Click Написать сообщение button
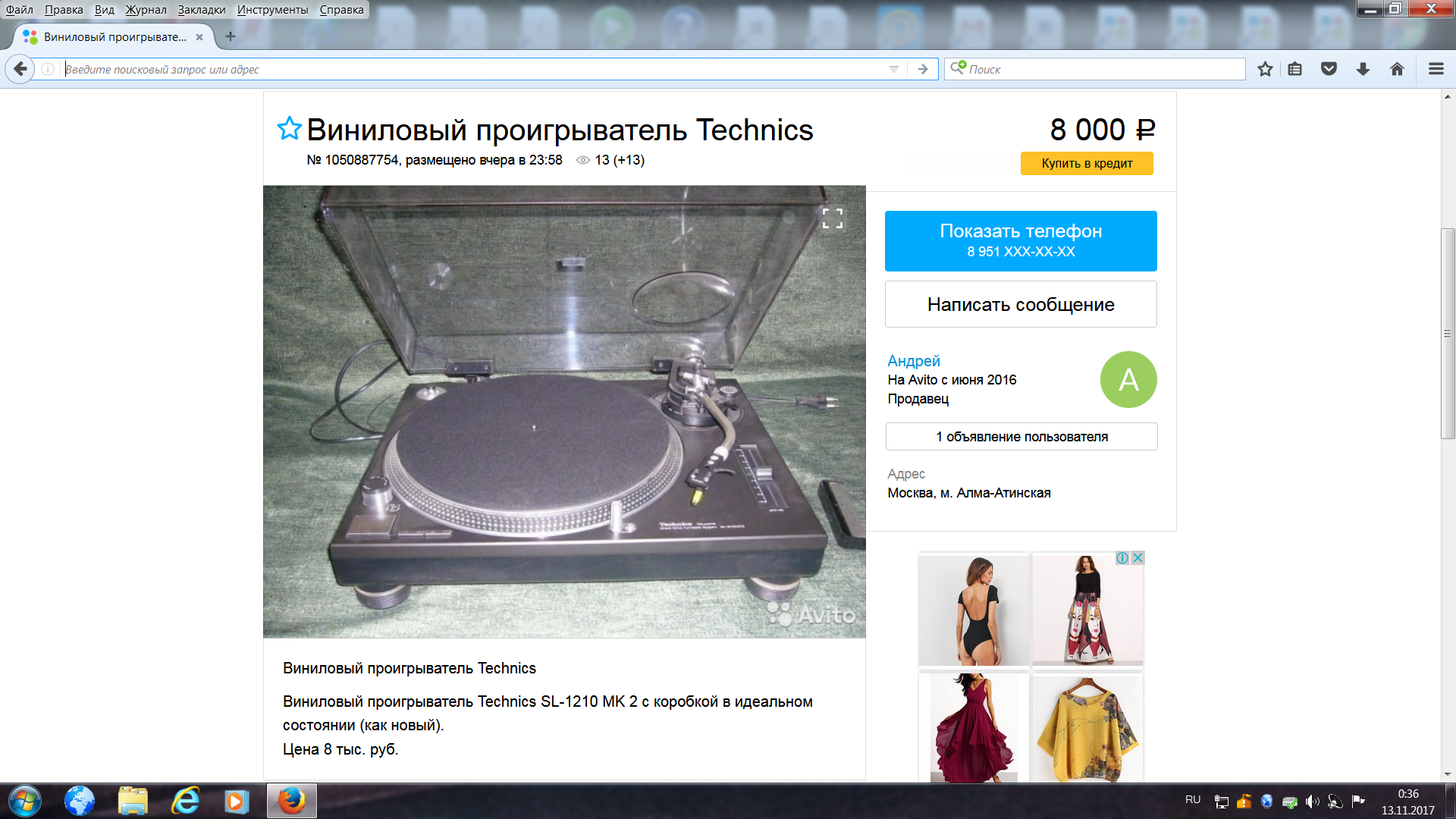The width and height of the screenshot is (1456, 819). [1021, 304]
